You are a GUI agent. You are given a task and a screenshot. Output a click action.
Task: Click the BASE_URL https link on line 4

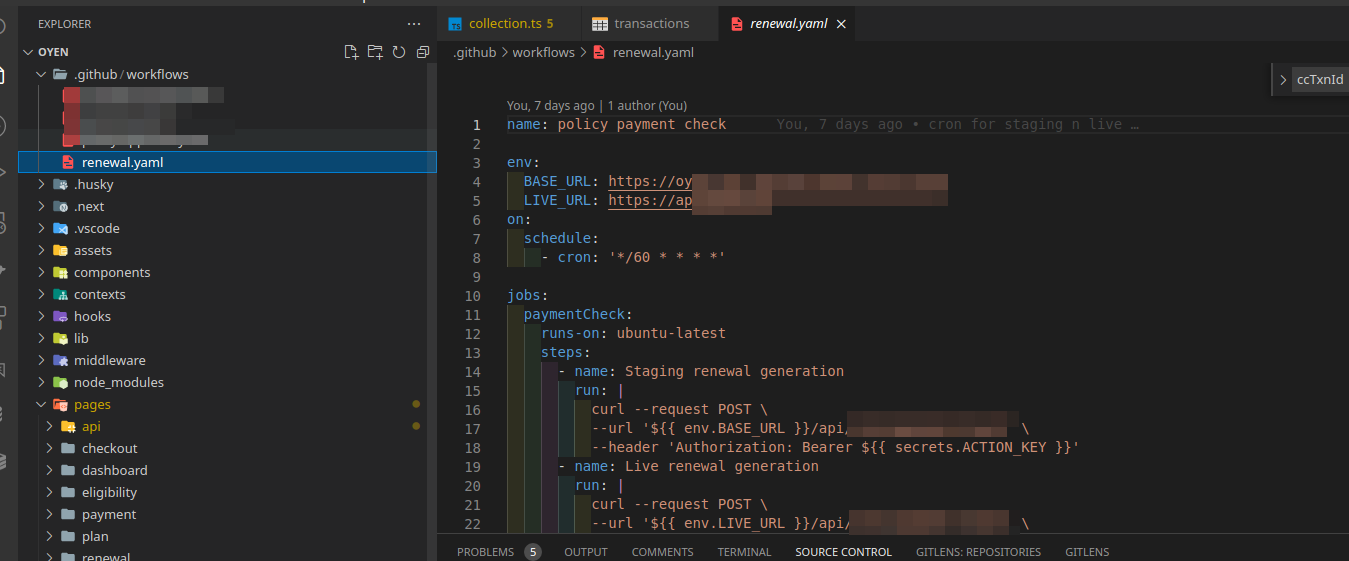pyautogui.click(x=650, y=181)
